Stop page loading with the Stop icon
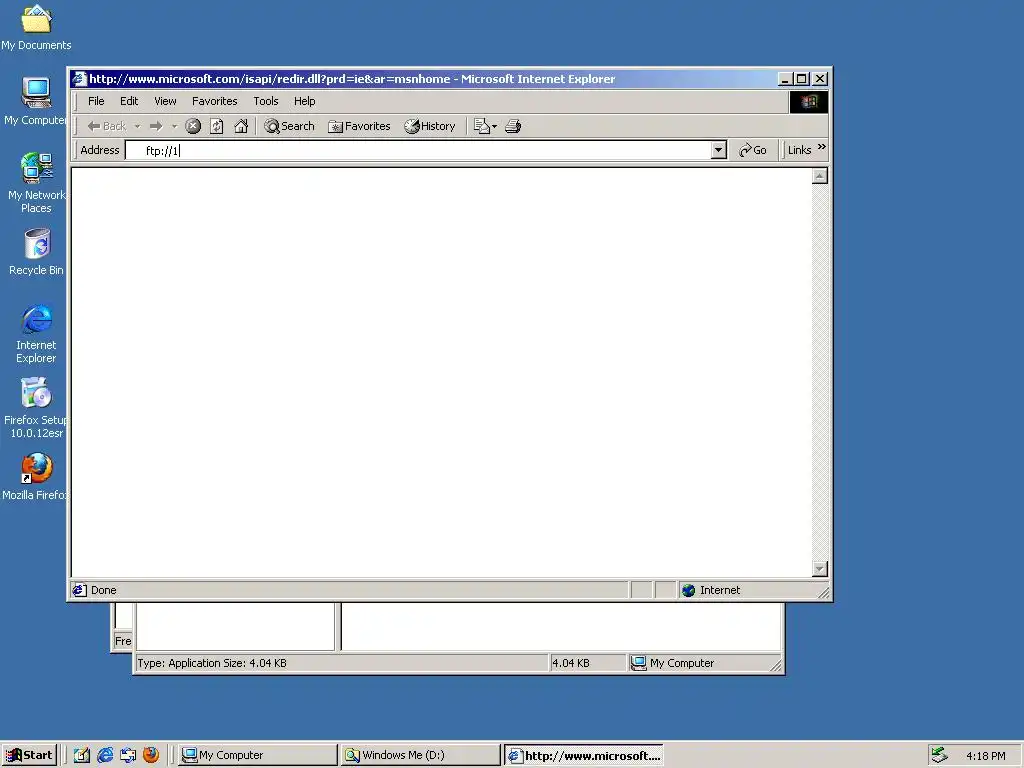This screenshot has height=768, width=1024. [x=193, y=126]
